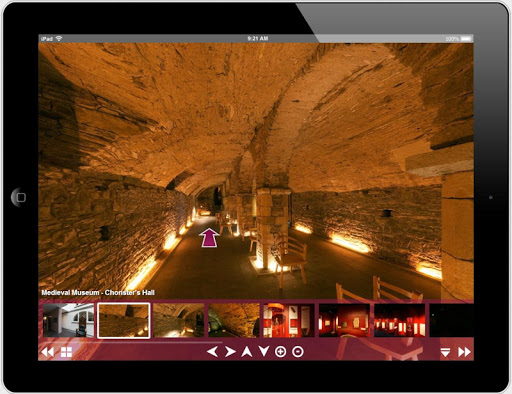Zoom in with the plus circle

point(280,352)
